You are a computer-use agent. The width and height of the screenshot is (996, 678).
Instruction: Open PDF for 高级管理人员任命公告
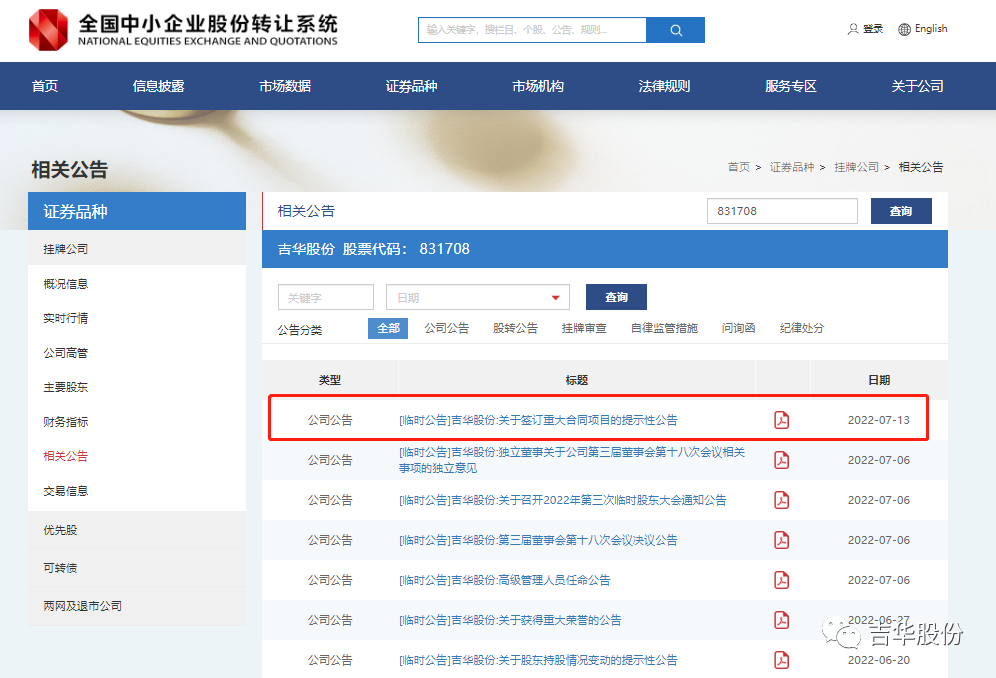781,580
